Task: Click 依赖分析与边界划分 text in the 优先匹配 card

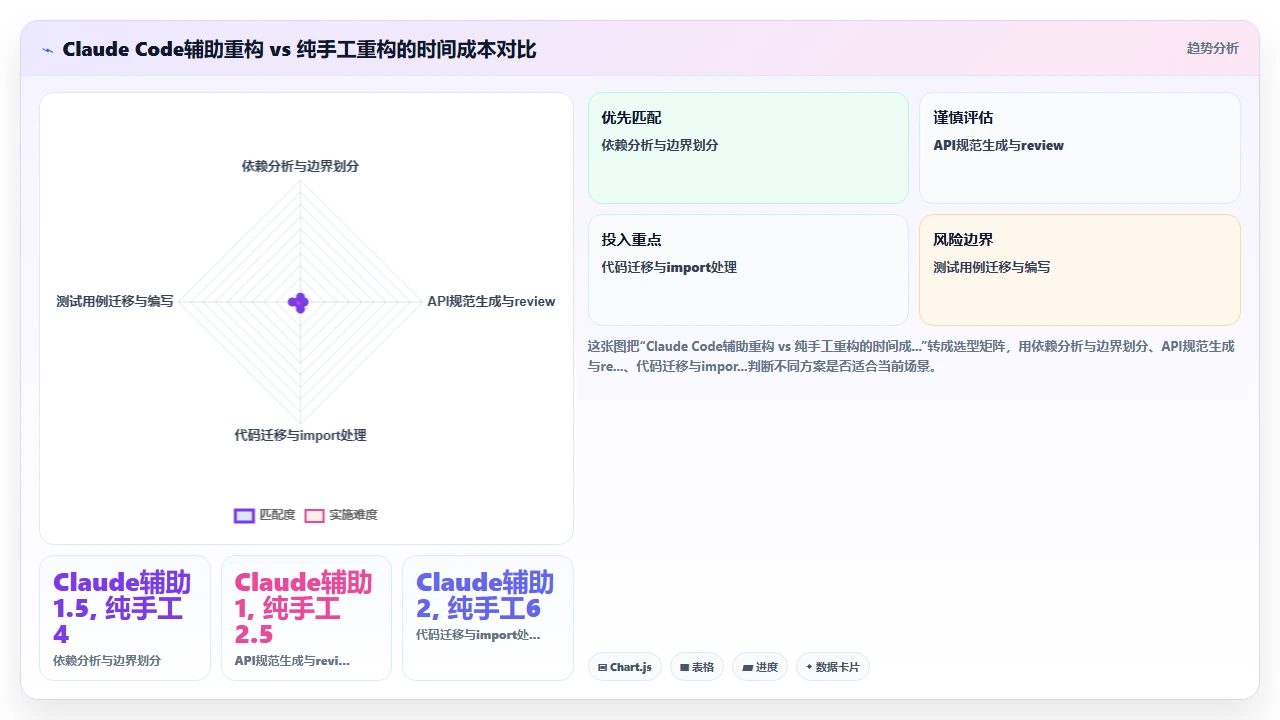Action: coord(660,145)
